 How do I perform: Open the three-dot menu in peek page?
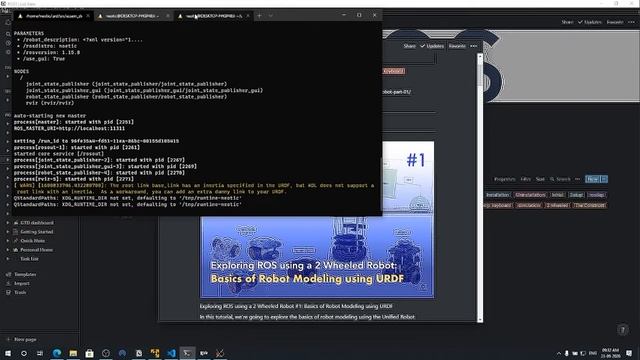click(473, 46)
